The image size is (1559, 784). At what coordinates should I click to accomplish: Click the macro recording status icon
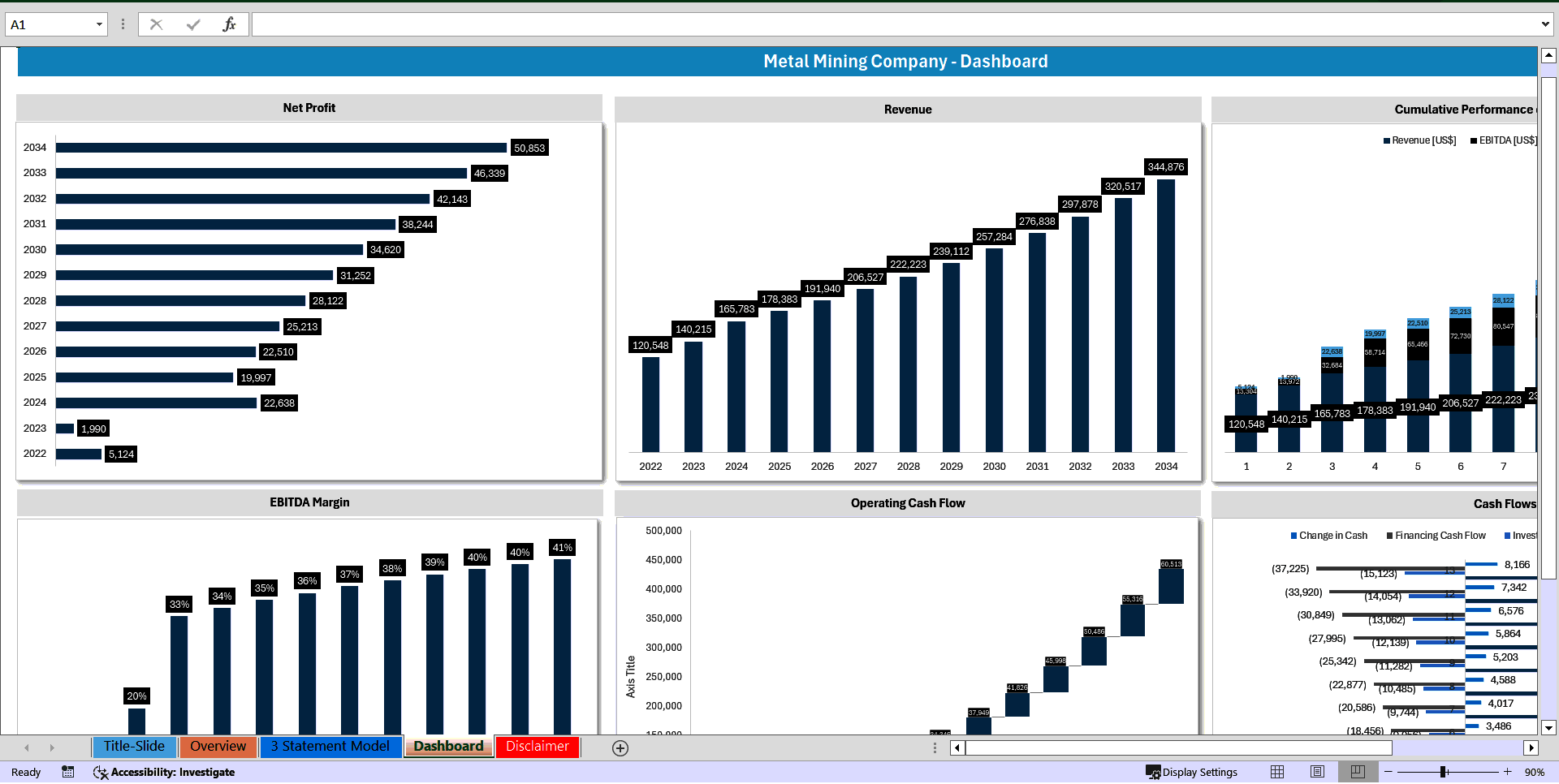(x=68, y=772)
